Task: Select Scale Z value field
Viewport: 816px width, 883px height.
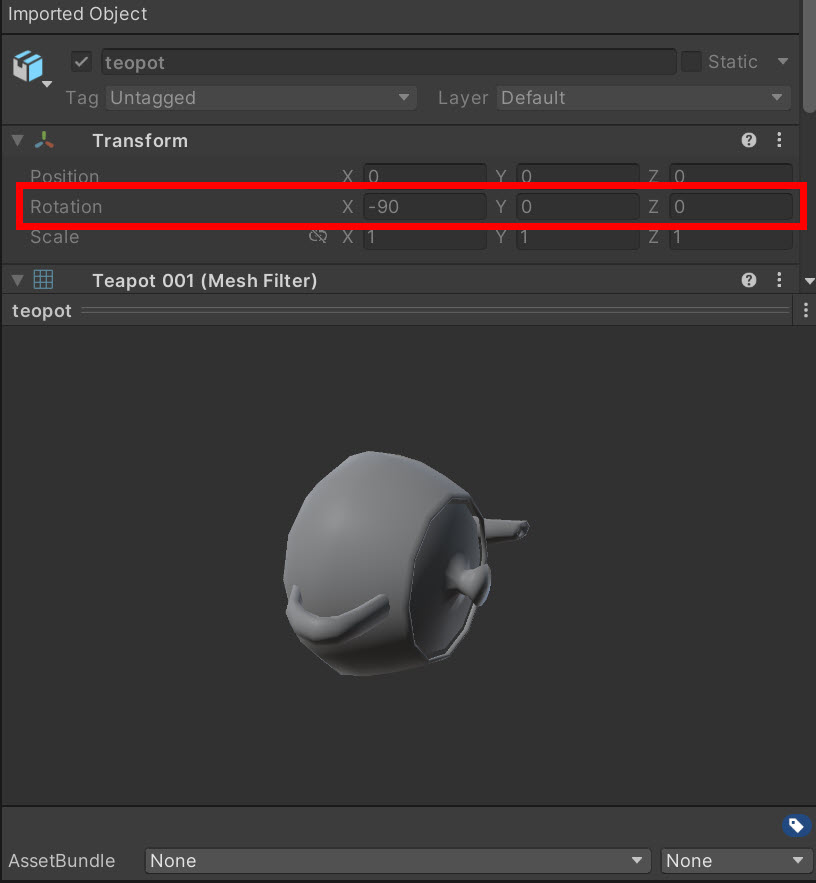Action: click(731, 238)
